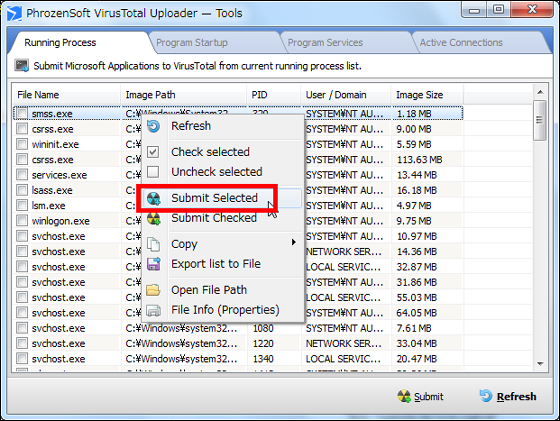Click the 1.18 MB image size cell
The width and height of the screenshot is (560, 421).
tap(414, 114)
